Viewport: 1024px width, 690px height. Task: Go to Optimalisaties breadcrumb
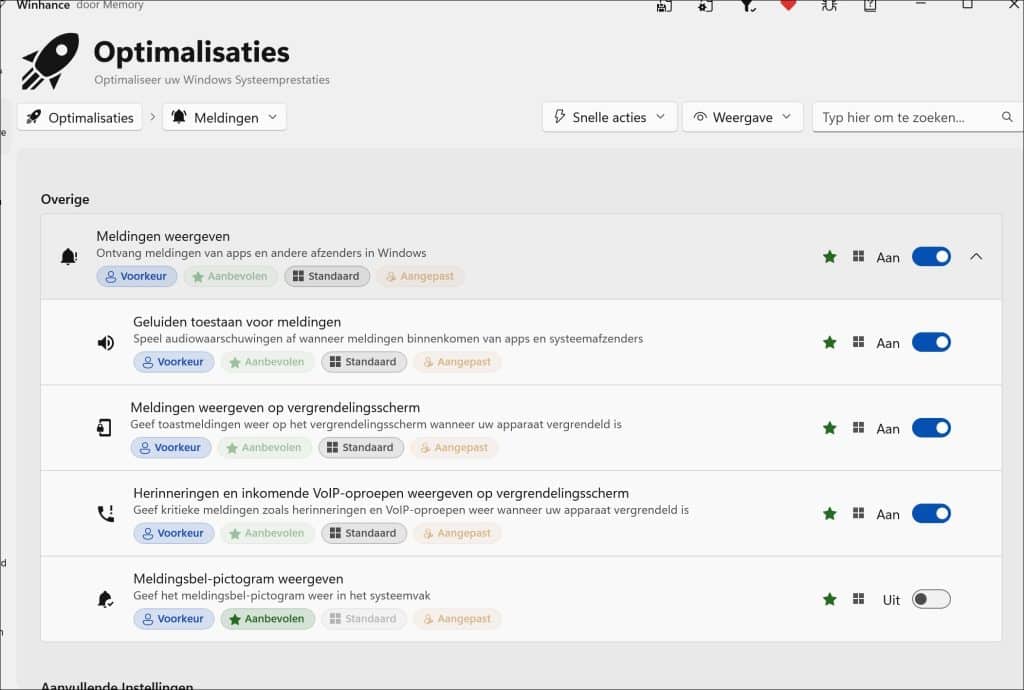coord(80,118)
